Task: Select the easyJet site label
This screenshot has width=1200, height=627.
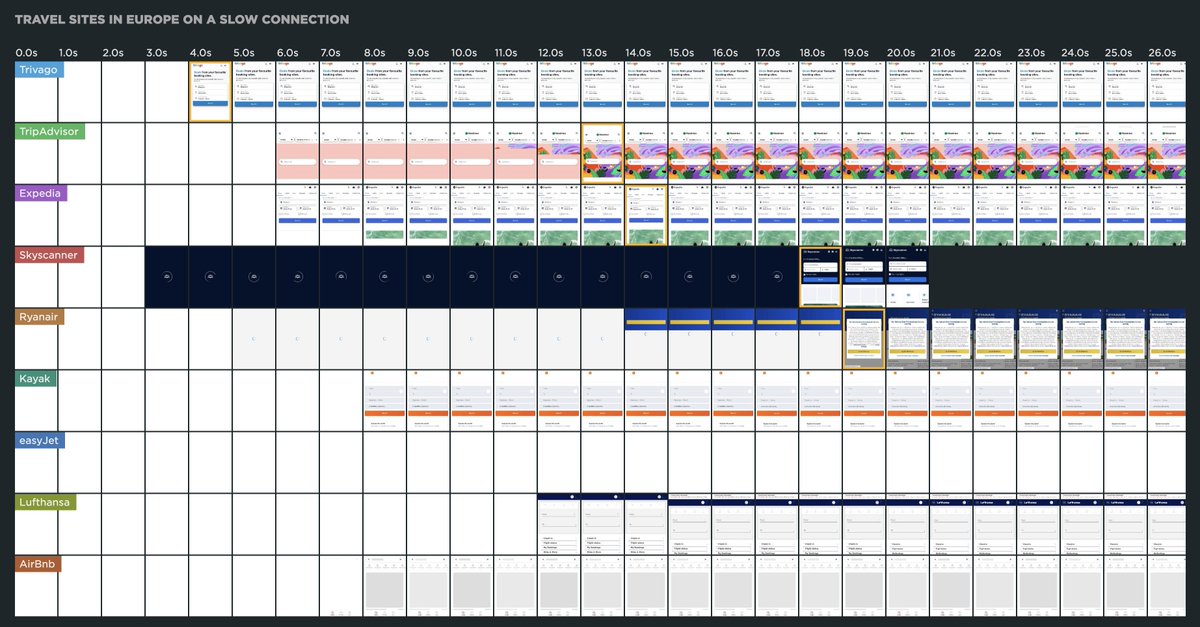Action: pyautogui.click(x=40, y=441)
